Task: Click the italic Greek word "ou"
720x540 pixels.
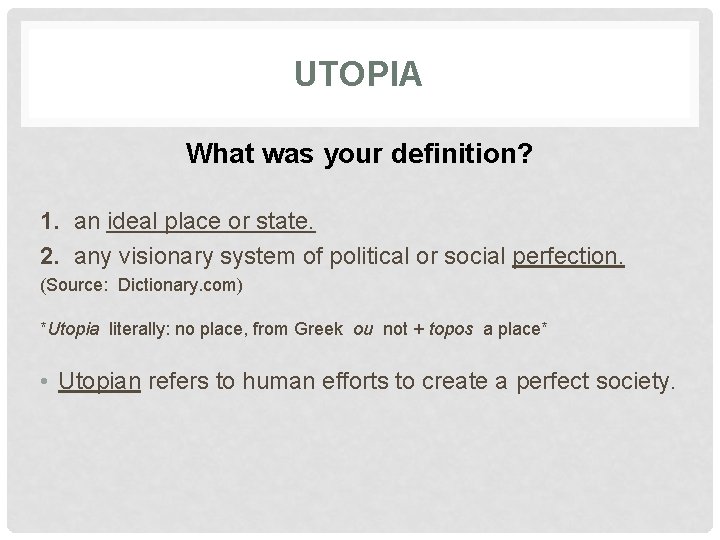Action: coord(361,329)
